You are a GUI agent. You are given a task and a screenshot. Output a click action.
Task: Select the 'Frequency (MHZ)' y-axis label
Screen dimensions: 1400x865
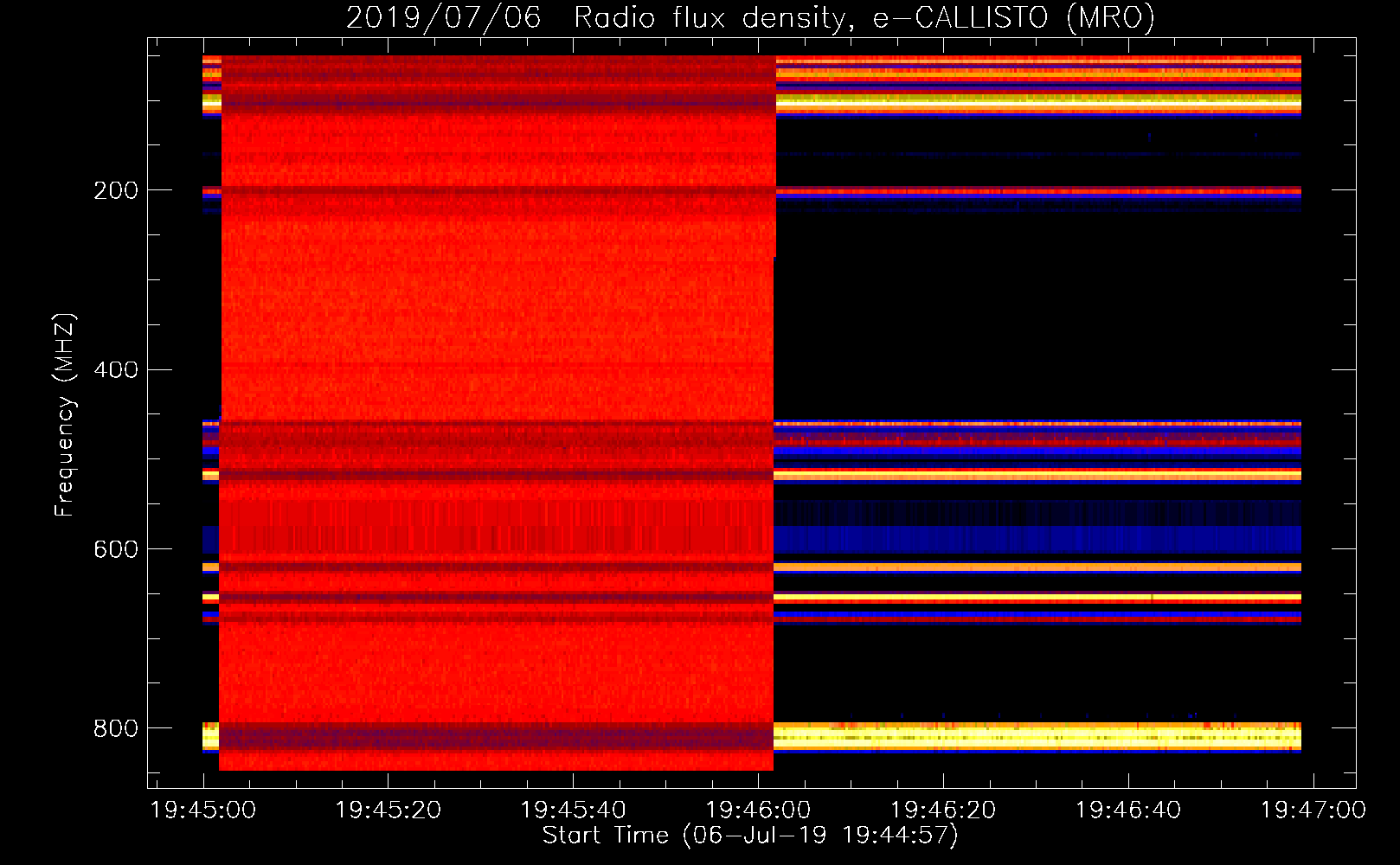pyautogui.click(x=65, y=414)
